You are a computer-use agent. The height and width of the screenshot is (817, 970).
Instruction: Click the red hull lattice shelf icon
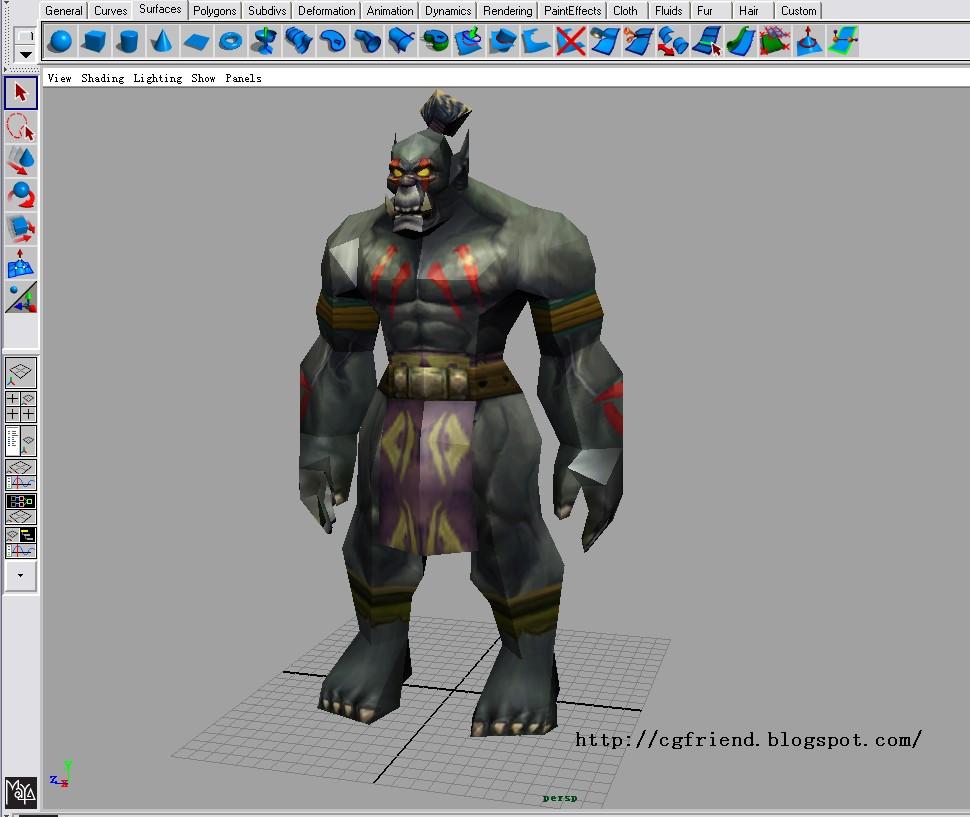coord(775,41)
